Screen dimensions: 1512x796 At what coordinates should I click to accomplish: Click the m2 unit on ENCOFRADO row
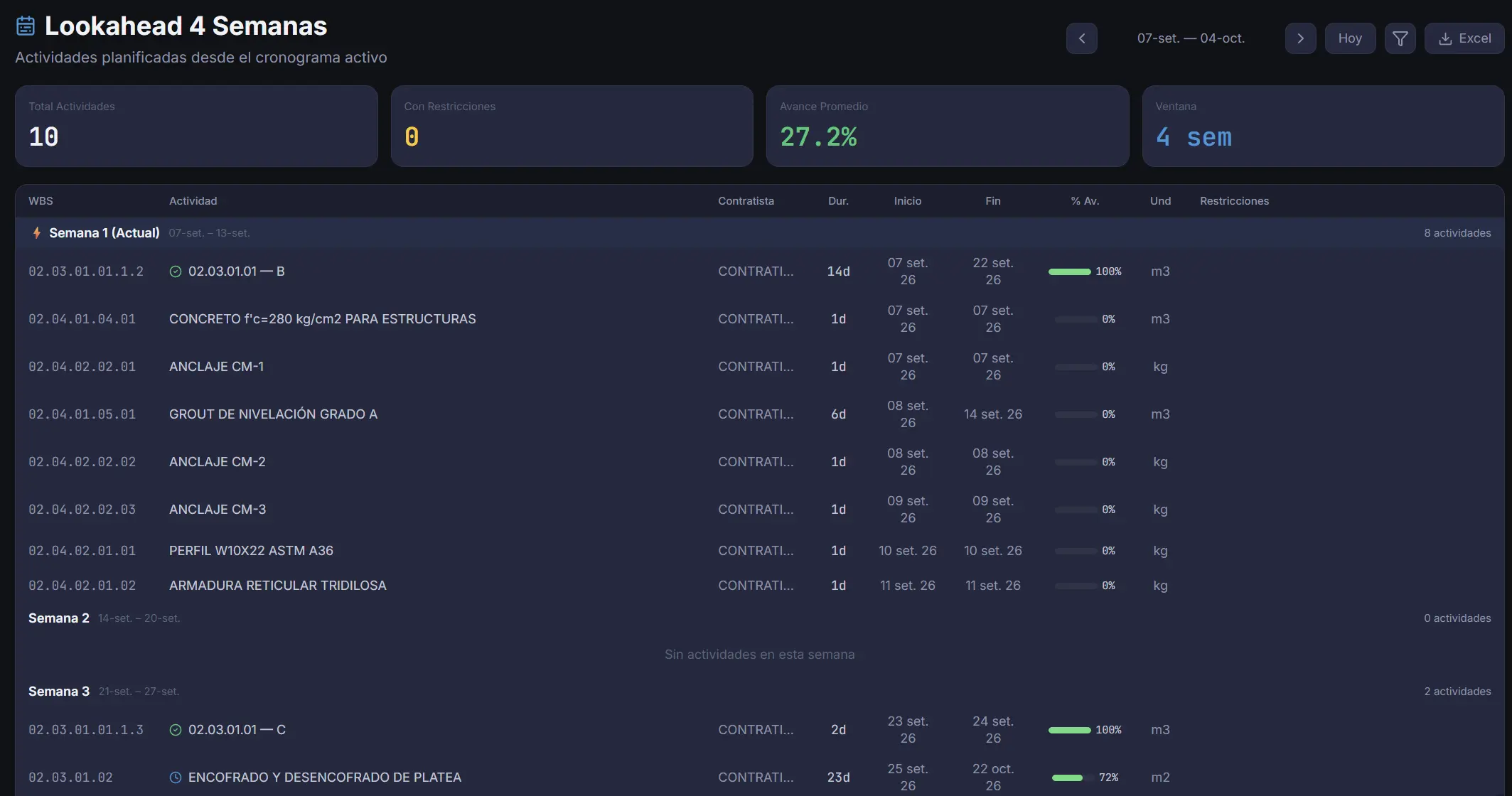point(1160,778)
